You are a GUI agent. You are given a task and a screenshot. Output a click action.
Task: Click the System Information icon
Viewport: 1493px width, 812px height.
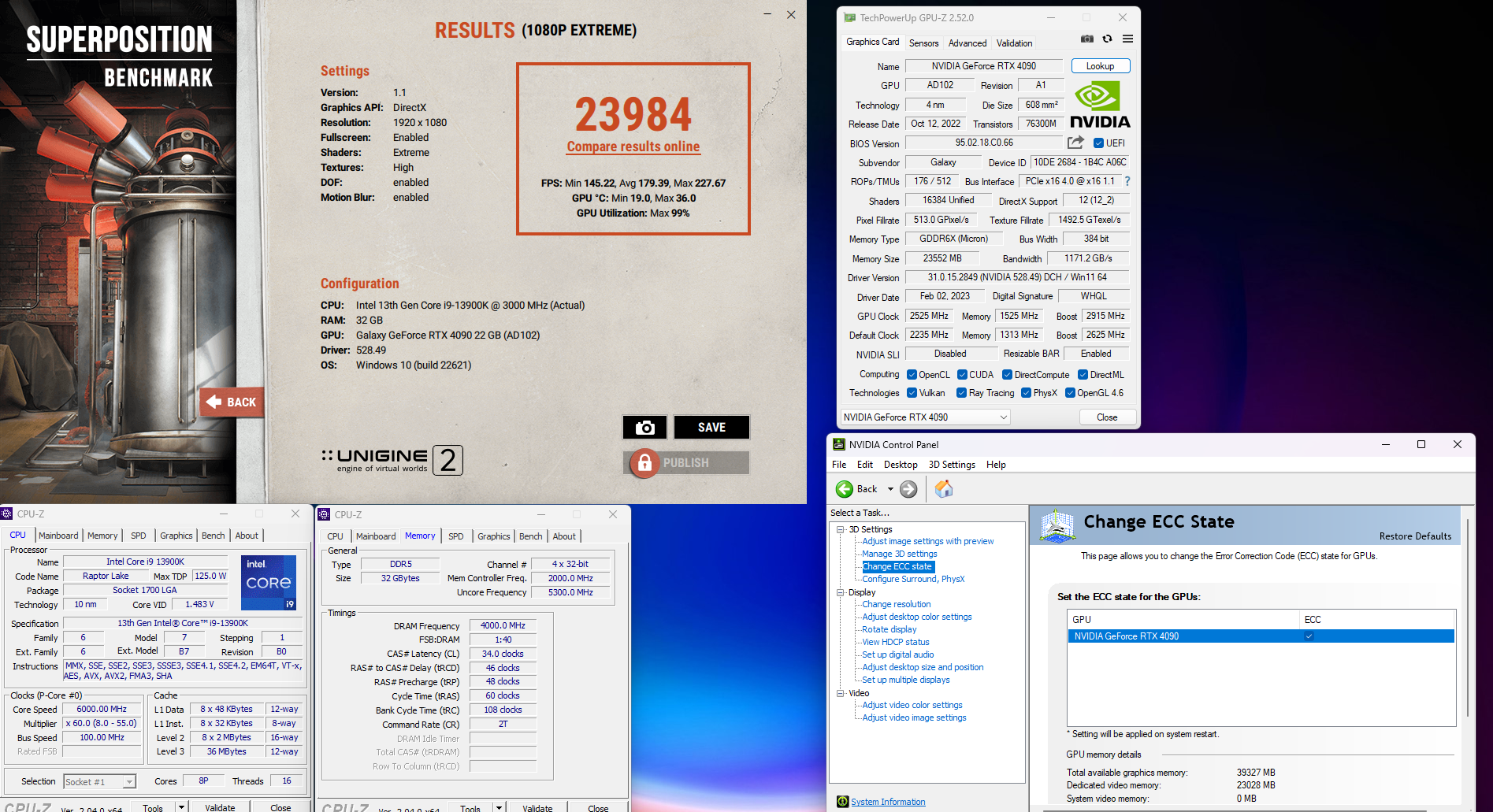pyautogui.click(x=843, y=802)
